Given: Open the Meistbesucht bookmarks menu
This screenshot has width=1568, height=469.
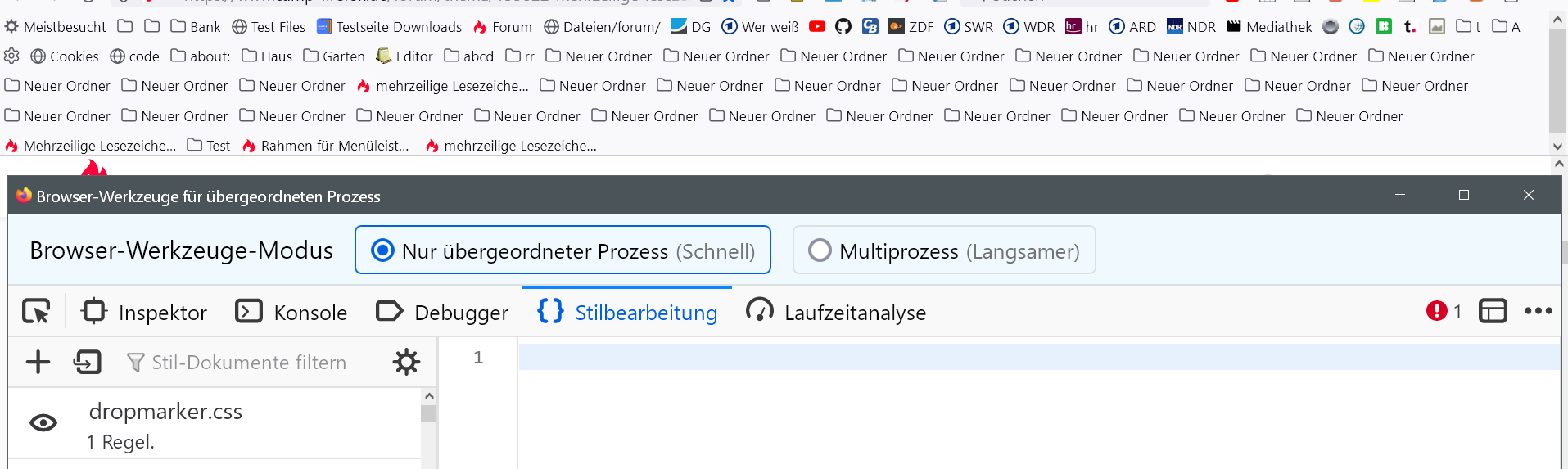Looking at the screenshot, I should click(56, 27).
